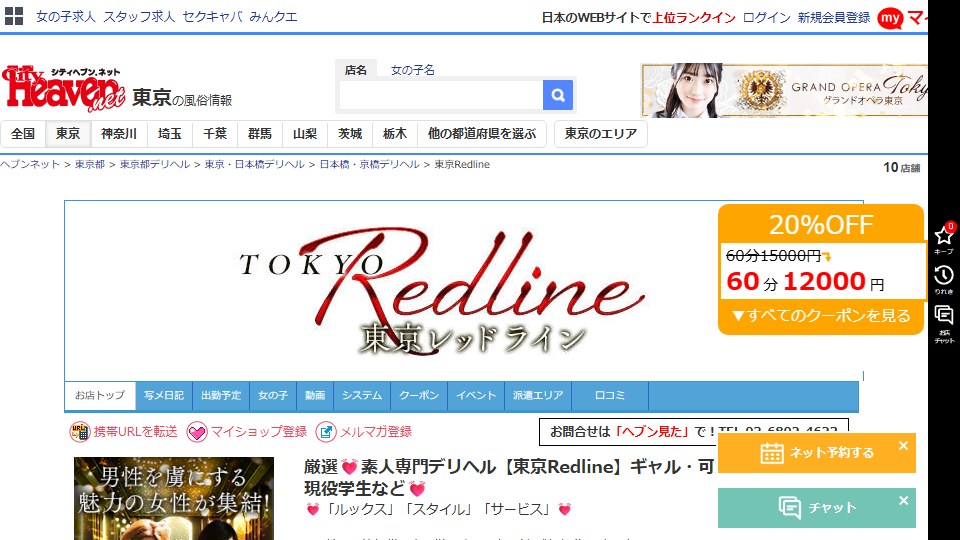Viewport: 960px width, 540px height.
Task: Select 茨城 region tab
Action: pyautogui.click(x=350, y=134)
